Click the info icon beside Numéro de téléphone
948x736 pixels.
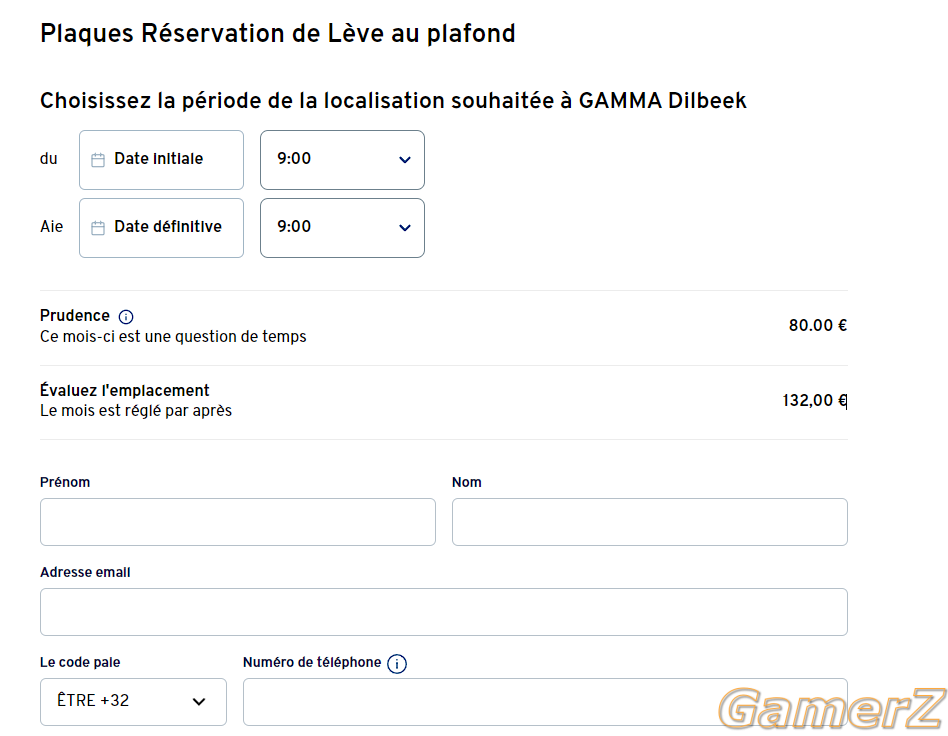coord(397,663)
